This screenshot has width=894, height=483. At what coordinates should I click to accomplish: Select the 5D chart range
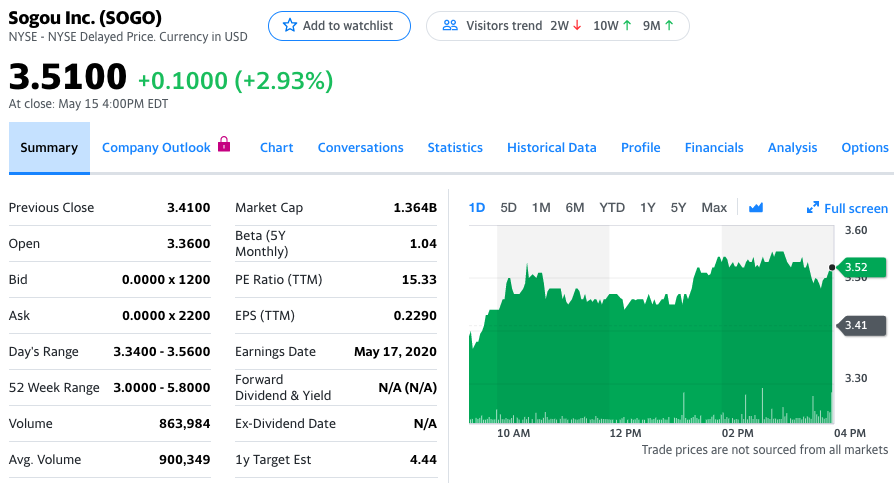[x=509, y=208]
